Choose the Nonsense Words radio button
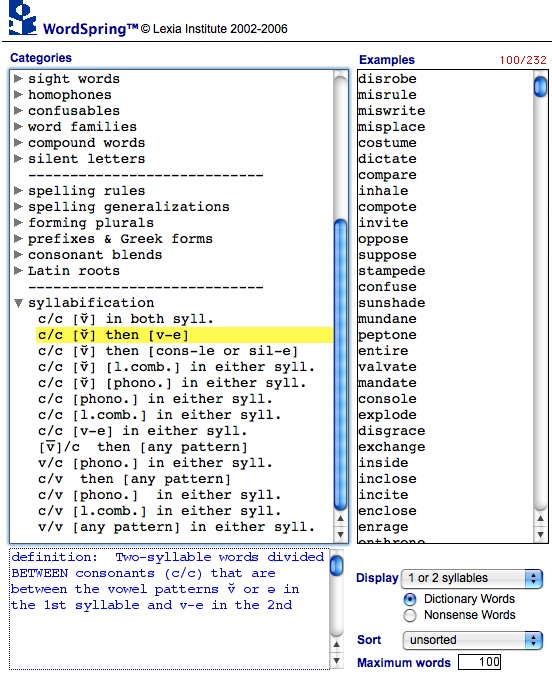552x683 pixels. 410,615
